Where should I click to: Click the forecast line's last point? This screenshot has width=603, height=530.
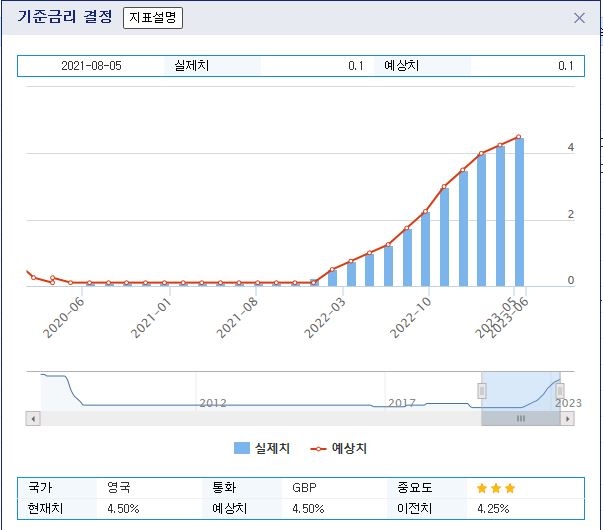point(518,137)
